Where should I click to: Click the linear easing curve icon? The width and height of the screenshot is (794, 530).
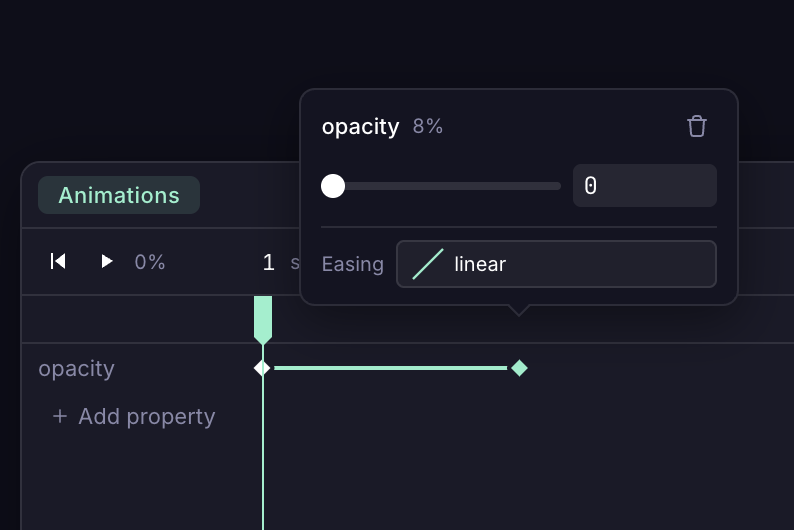point(428,264)
